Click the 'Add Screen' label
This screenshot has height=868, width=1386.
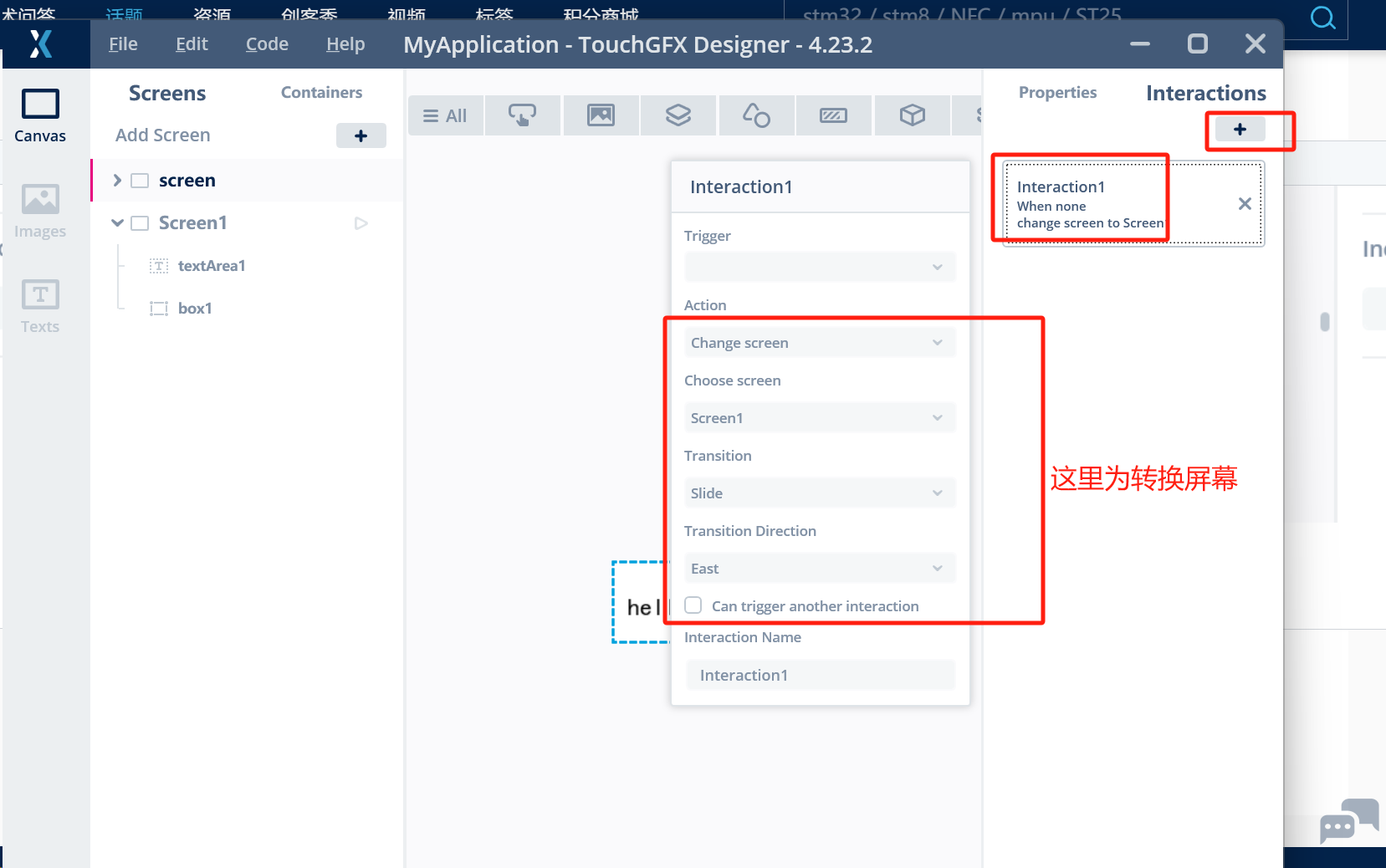tap(163, 135)
